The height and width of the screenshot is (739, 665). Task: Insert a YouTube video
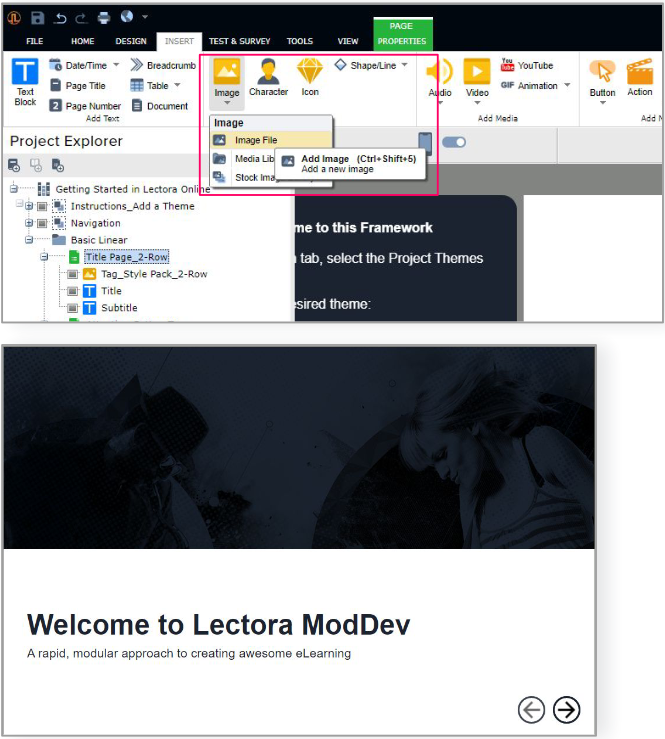pyautogui.click(x=527, y=66)
